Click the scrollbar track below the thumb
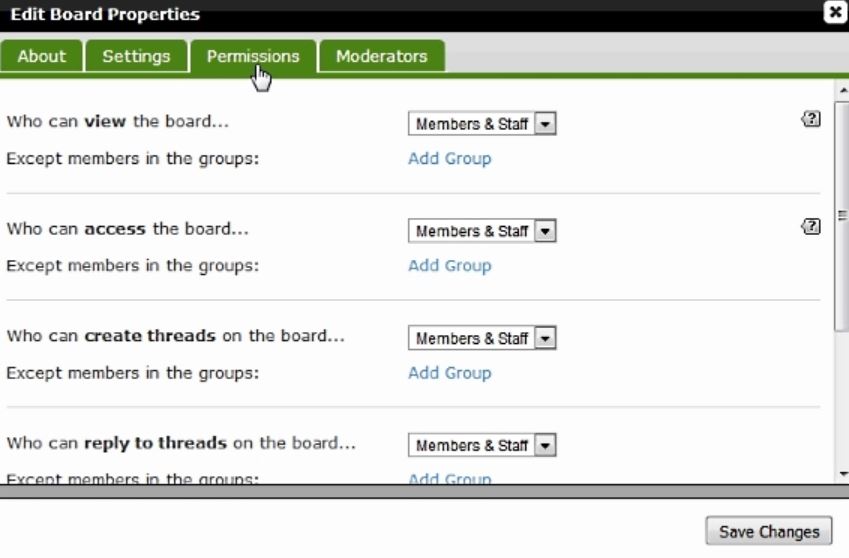849x558 pixels. coord(842,400)
